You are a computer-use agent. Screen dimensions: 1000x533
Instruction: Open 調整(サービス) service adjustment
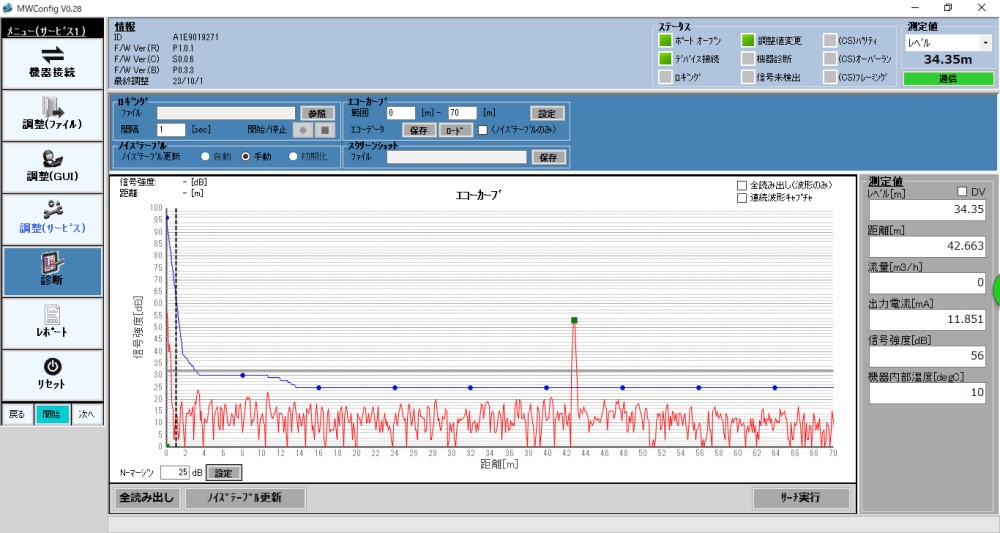(52, 218)
